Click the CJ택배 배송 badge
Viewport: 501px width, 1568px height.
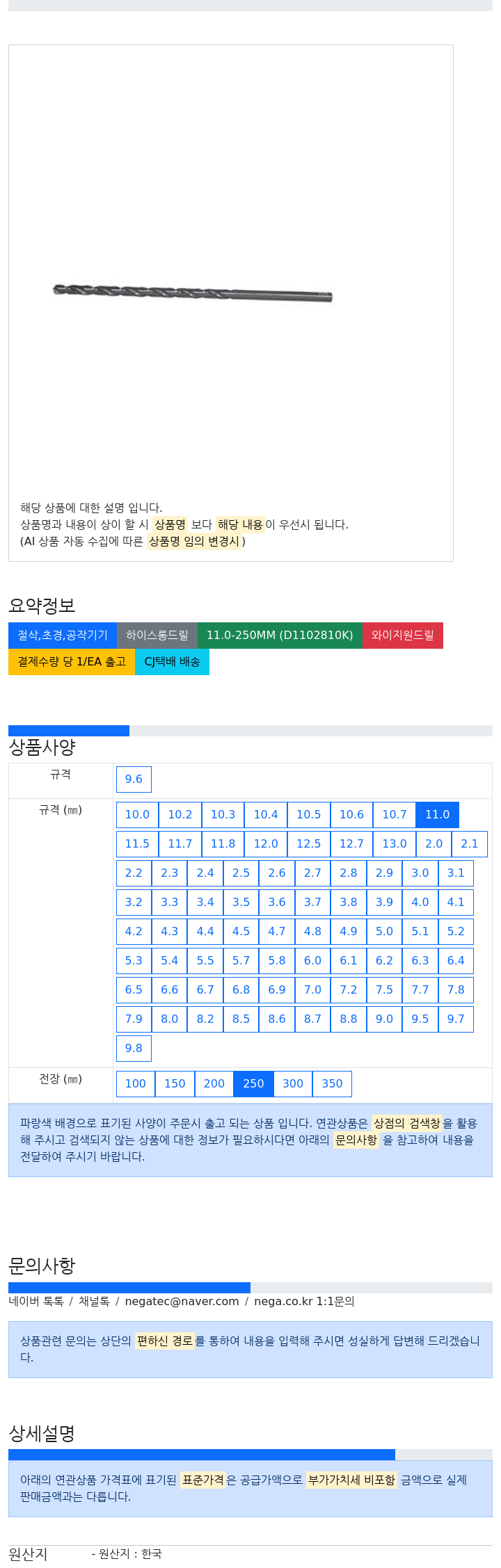(x=172, y=661)
